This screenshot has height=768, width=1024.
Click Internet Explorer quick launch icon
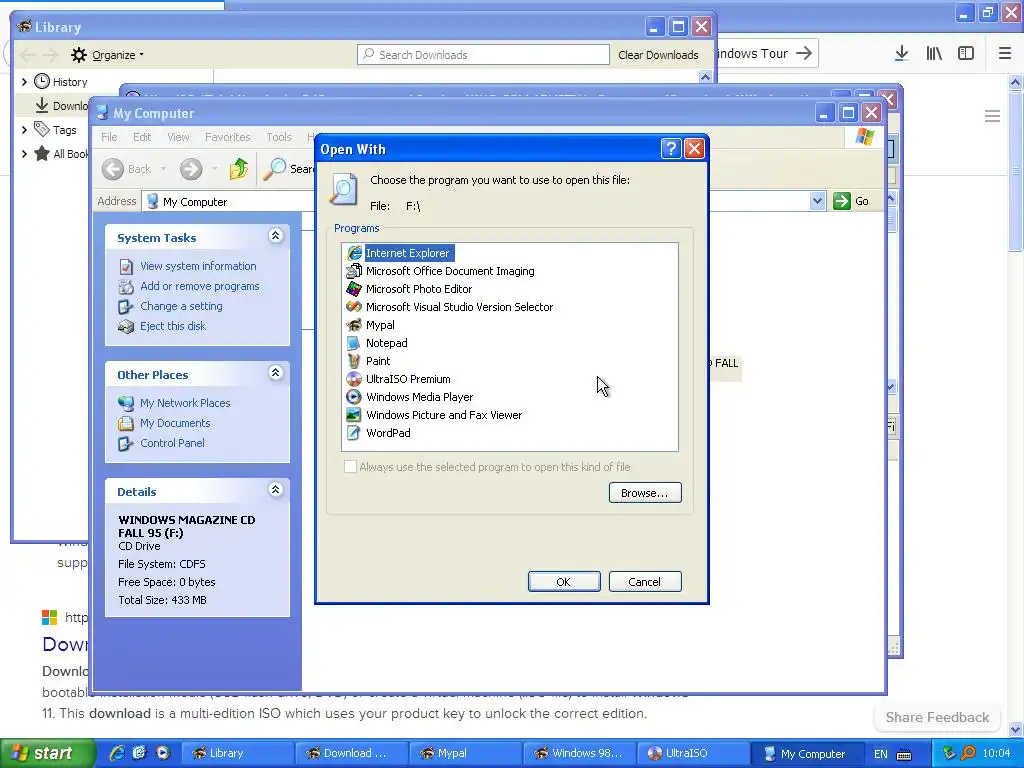pyautogui.click(x=117, y=753)
